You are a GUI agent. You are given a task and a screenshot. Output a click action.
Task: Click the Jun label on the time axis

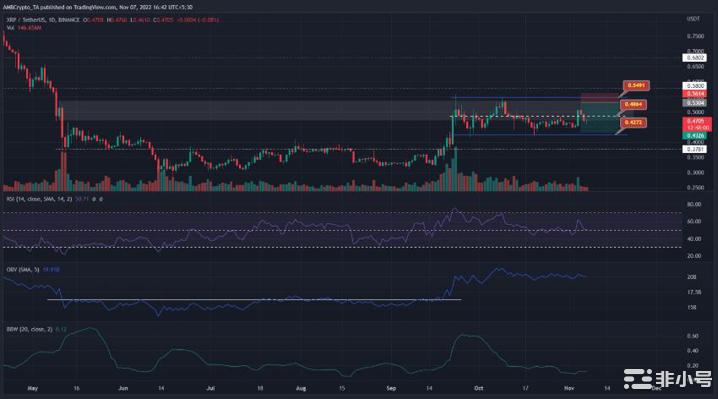tap(123, 388)
